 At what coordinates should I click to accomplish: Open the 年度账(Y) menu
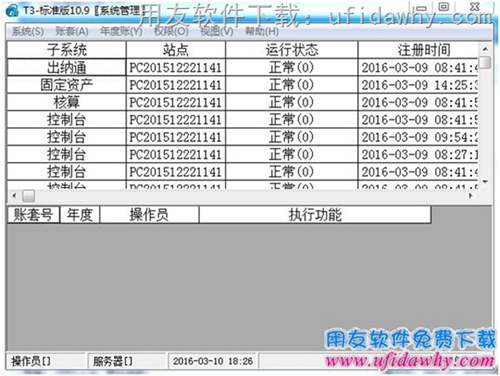click(x=121, y=32)
